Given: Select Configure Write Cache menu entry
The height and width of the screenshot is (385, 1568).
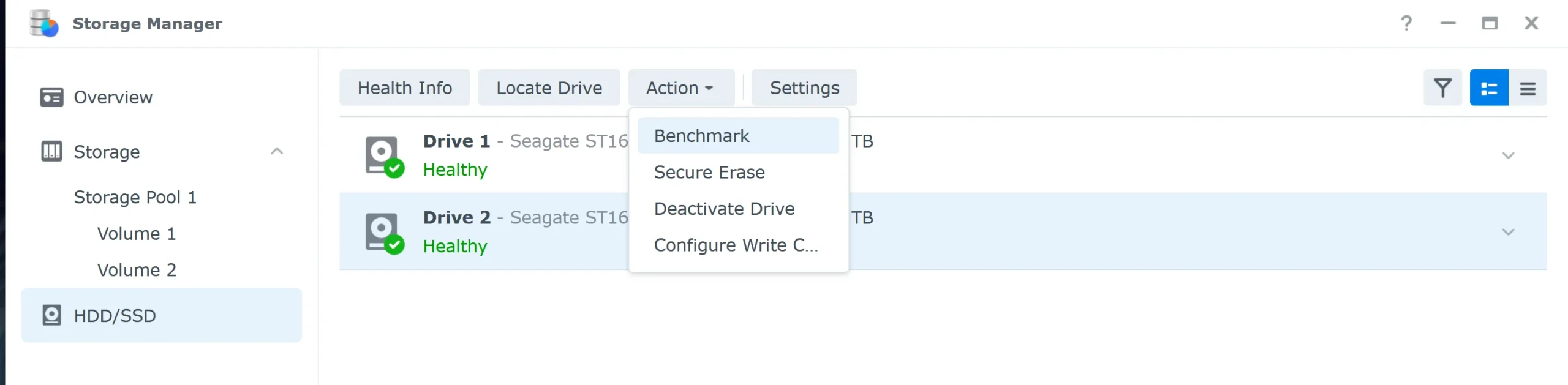Looking at the screenshot, I should coord(736,245).
